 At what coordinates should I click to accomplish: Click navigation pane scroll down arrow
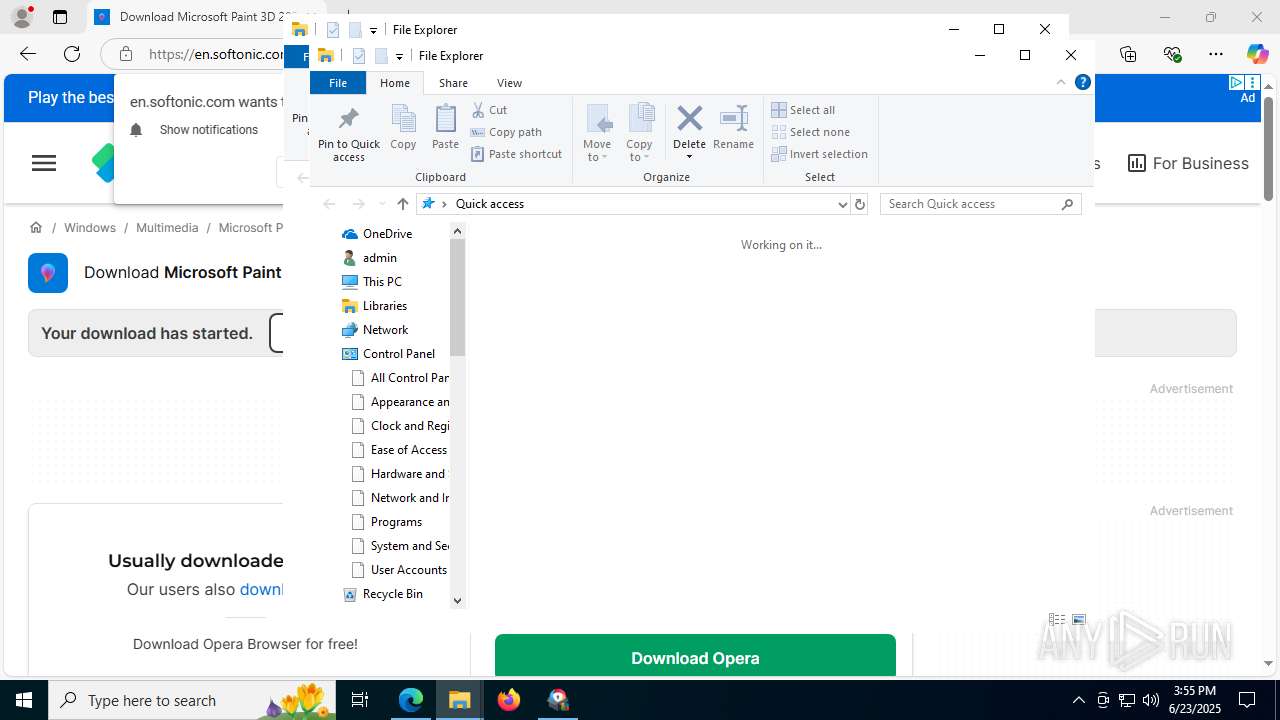tap(457, 600)
